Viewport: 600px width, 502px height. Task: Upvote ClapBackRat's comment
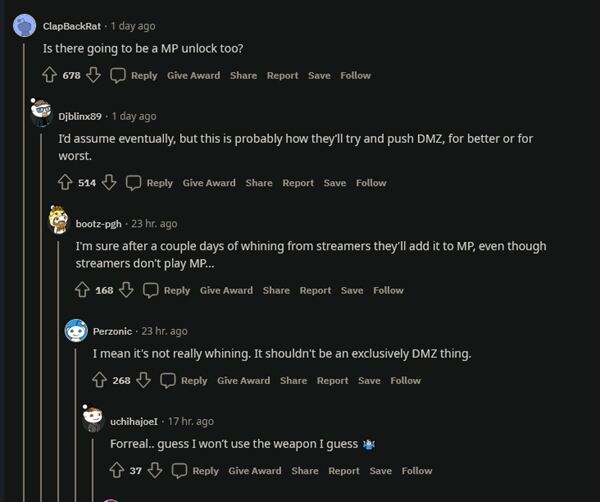tap(49, 75)
